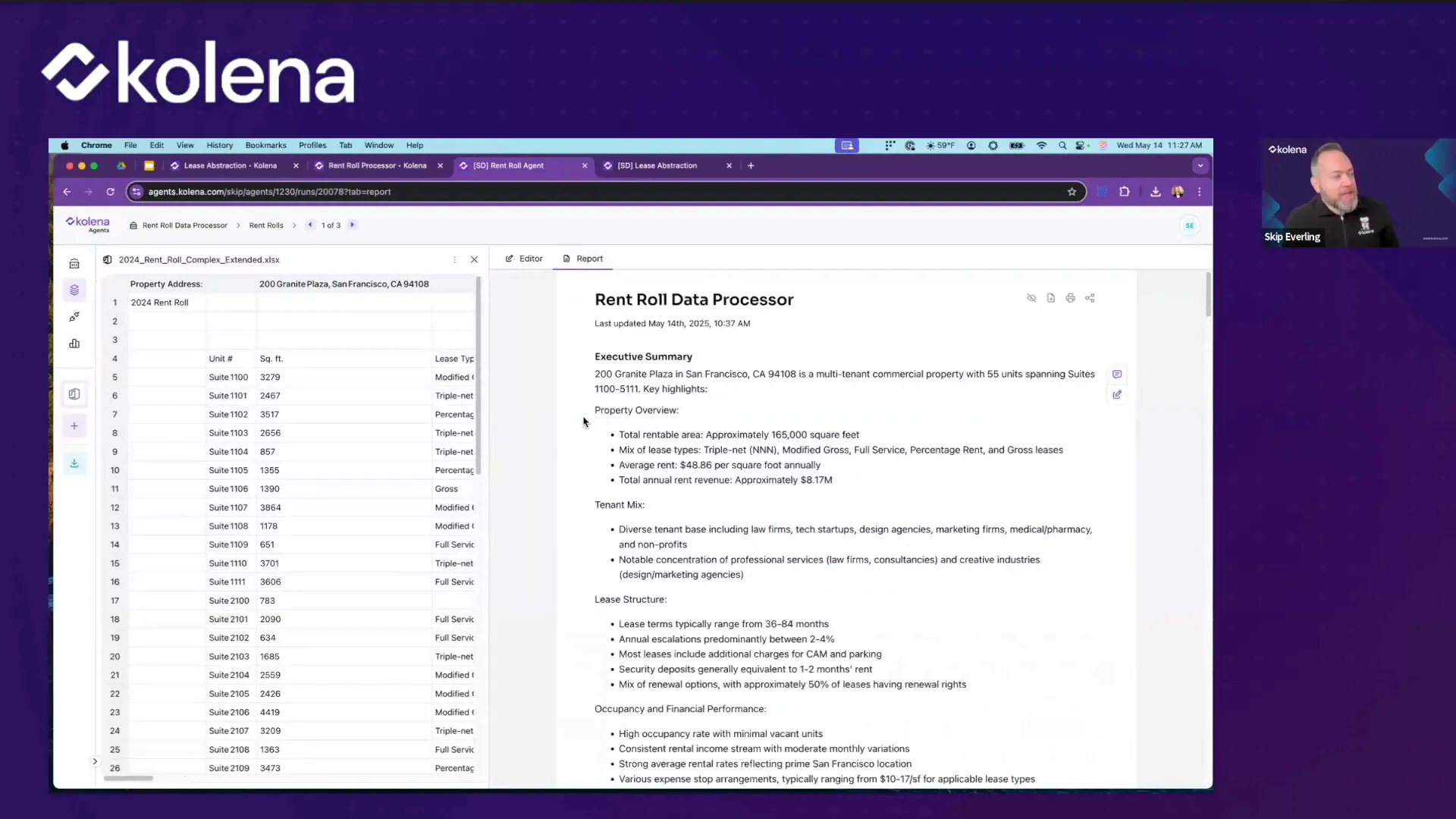This screenshot has height=819, width=1456.
Task: Click the plus add button in sidebar
Action: click(74, 426)
